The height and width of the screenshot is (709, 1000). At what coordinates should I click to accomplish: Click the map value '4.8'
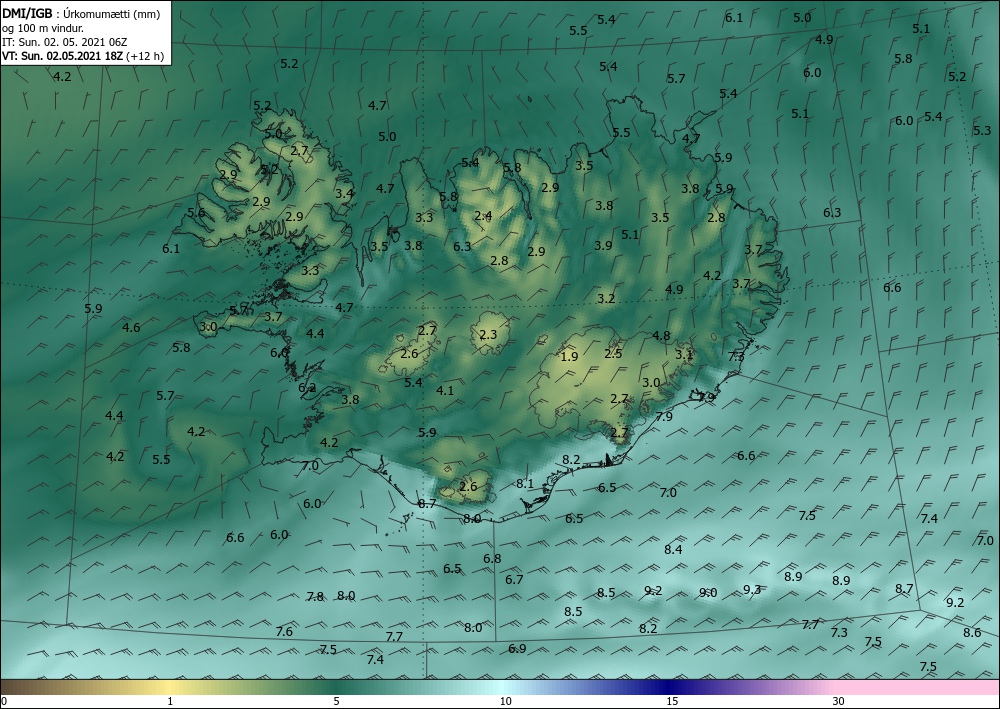[x=661, y=335]
